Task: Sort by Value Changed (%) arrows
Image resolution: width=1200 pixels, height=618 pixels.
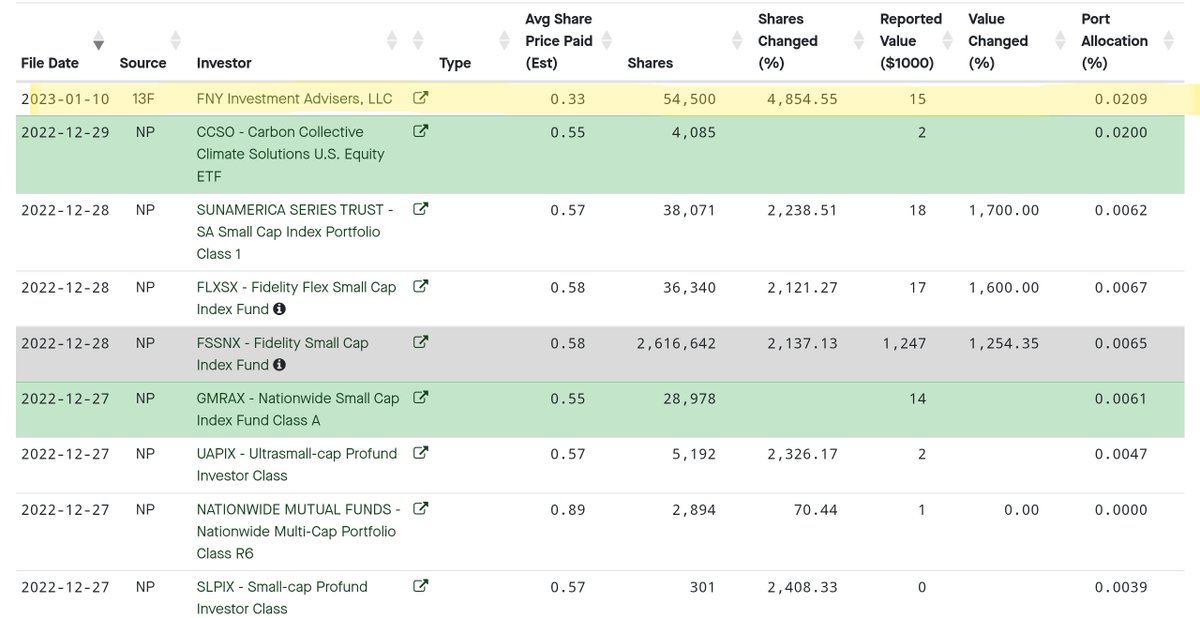Action: (1060, 41)
